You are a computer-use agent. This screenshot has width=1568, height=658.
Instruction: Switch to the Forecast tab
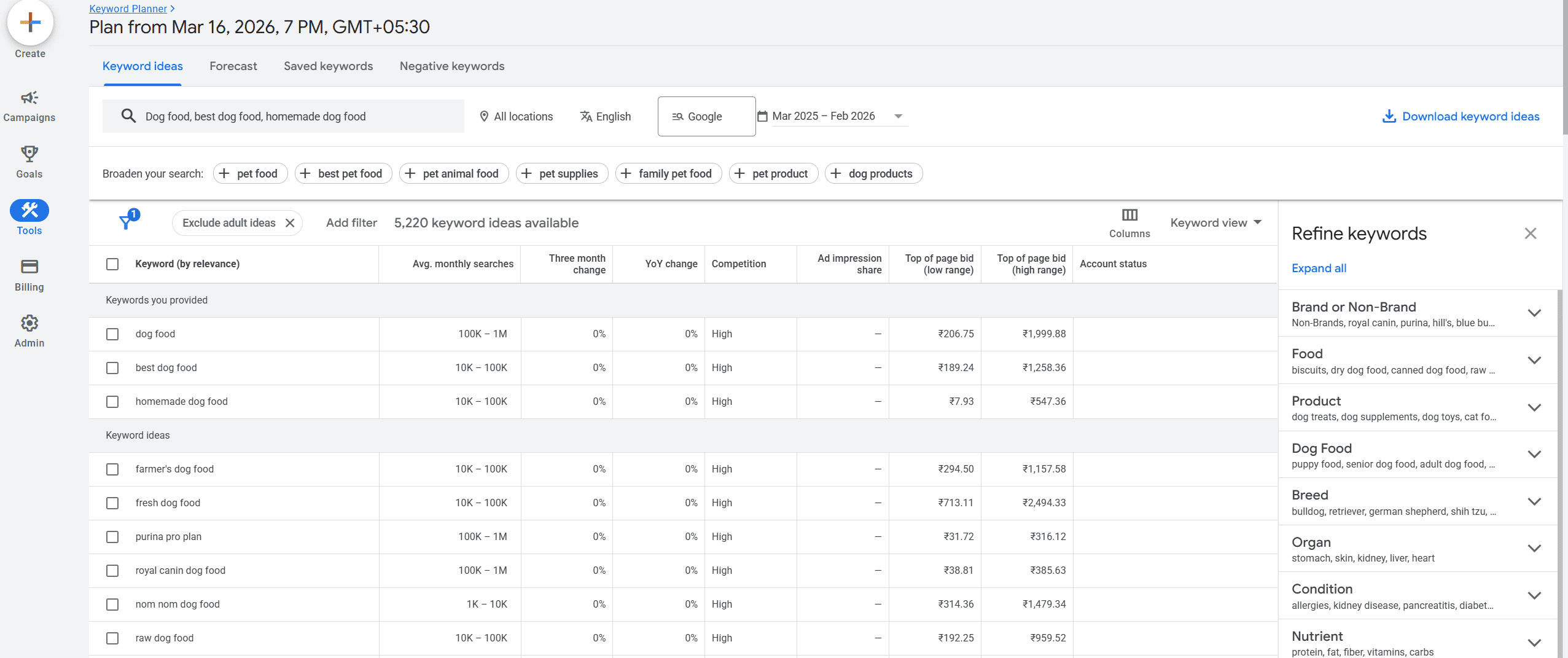[233, 66]
